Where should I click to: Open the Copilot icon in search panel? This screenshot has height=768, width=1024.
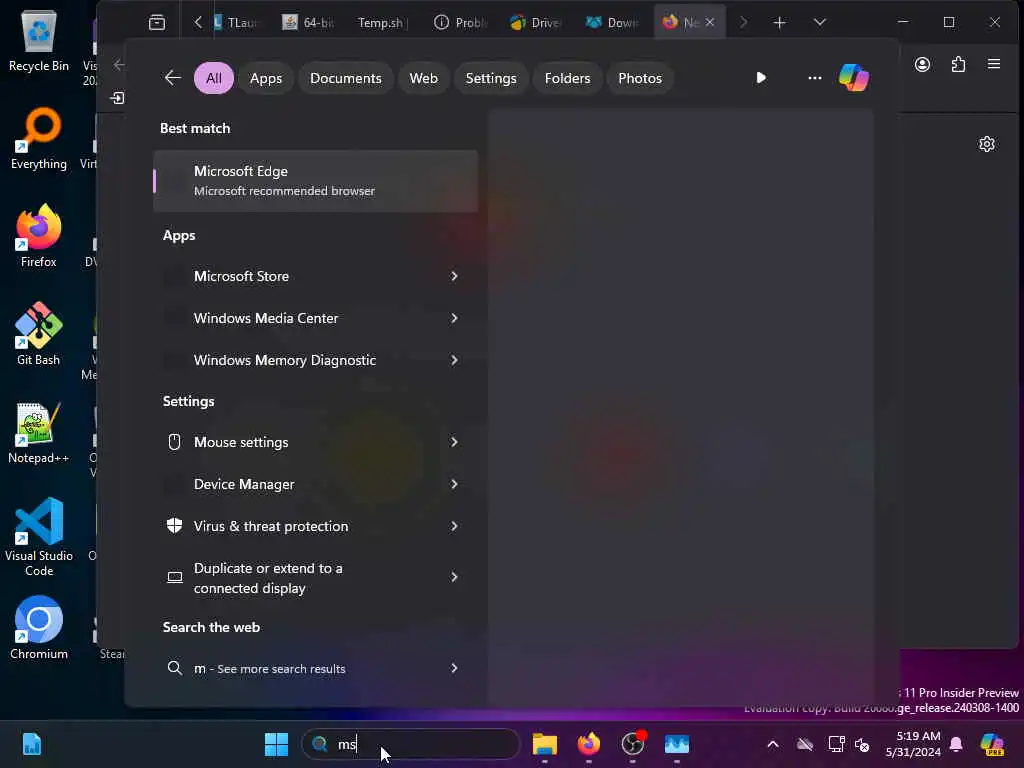(854, 78)
